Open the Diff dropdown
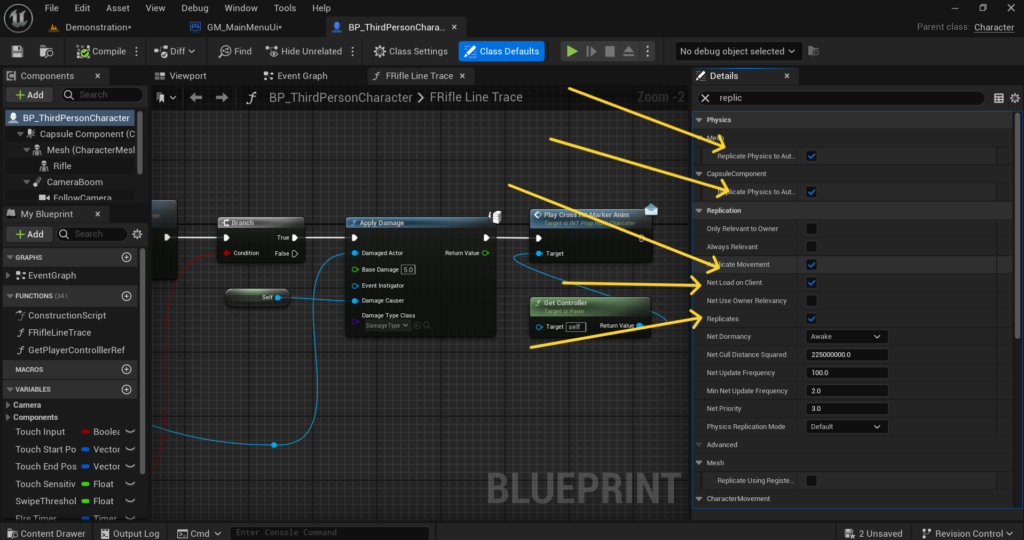1024x540 pixels. (174, 51)
